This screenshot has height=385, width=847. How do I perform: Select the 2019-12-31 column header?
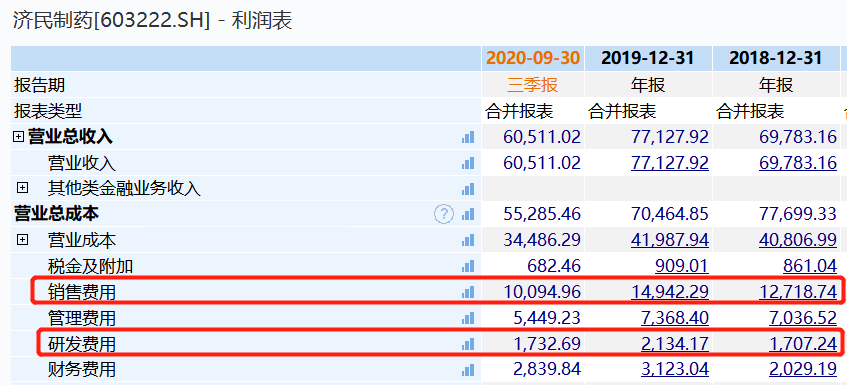pos(648,58)
